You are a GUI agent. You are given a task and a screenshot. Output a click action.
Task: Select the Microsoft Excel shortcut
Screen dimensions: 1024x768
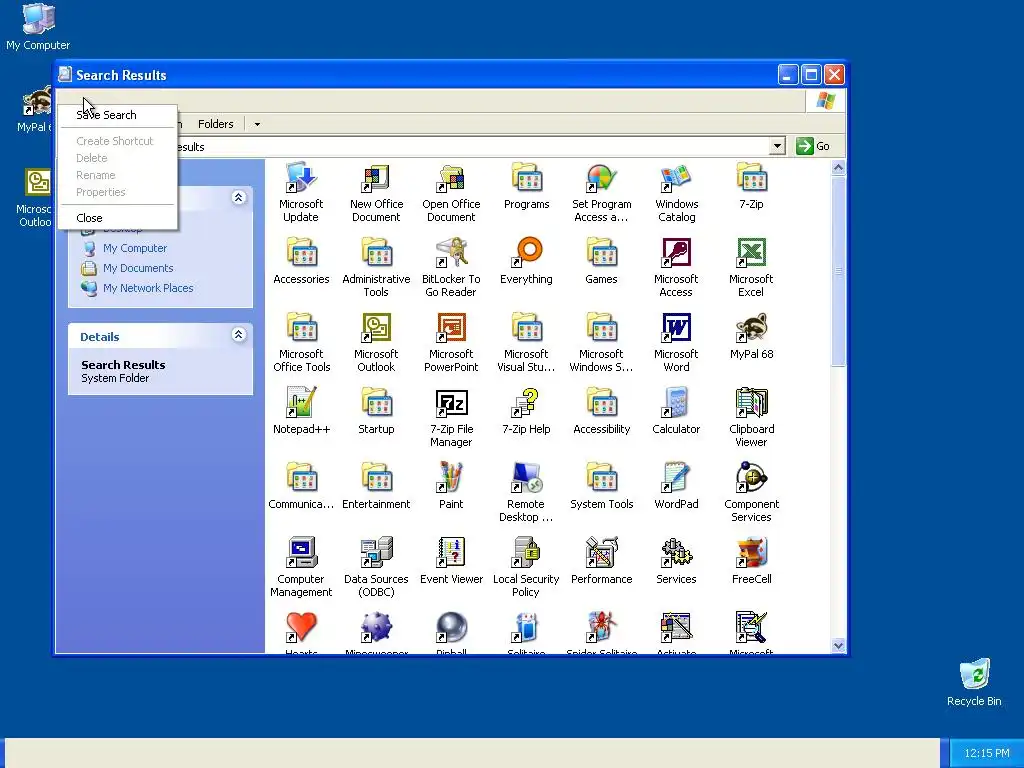pyautogui.click(x=752, y=268)
